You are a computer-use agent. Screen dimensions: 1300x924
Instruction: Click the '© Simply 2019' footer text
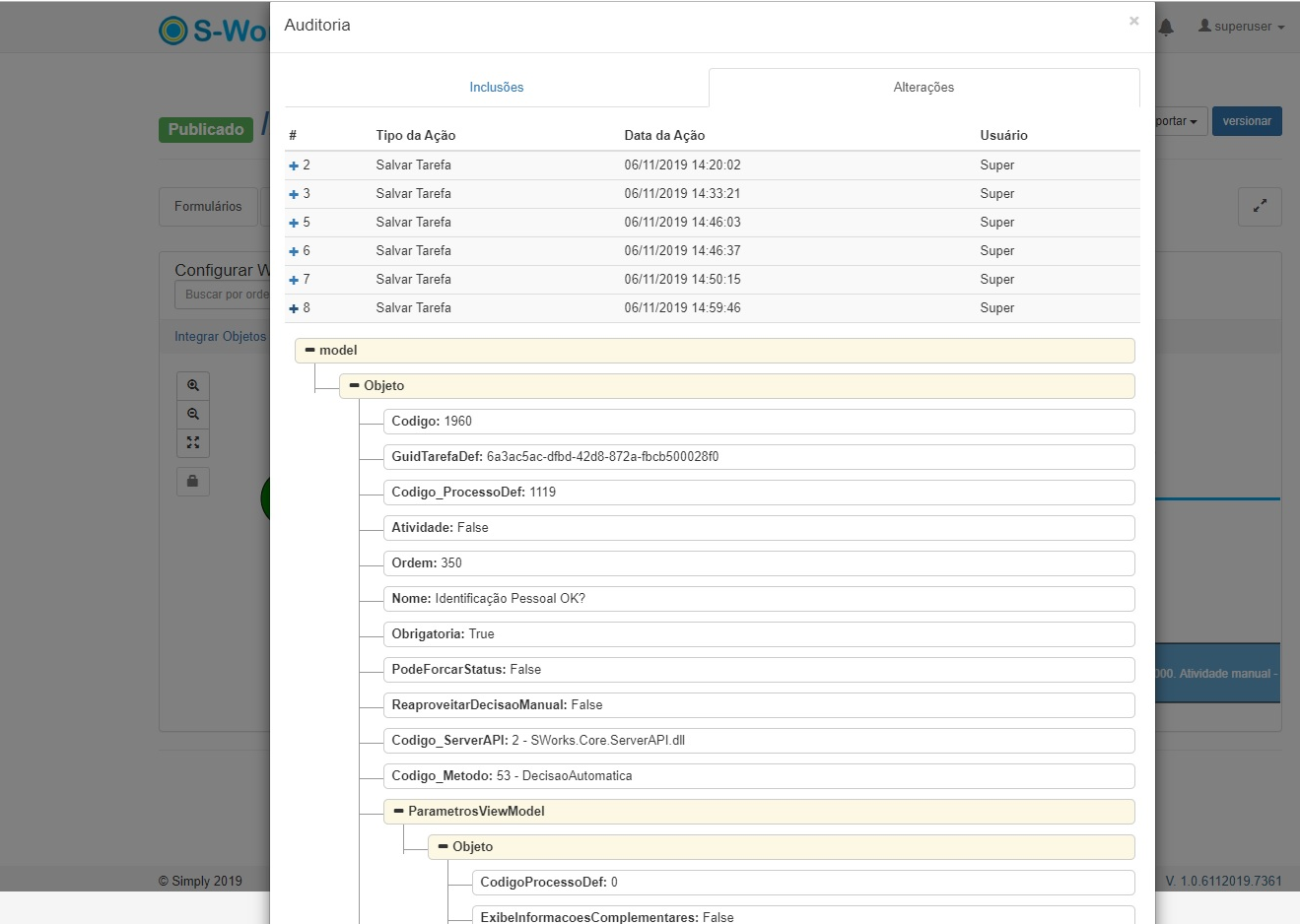tap(200, 881)
